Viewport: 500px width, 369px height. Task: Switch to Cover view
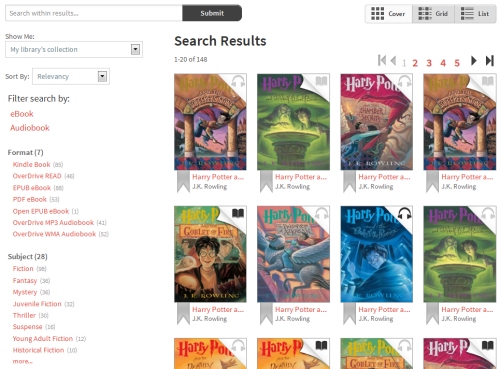[x=389, y=14]
